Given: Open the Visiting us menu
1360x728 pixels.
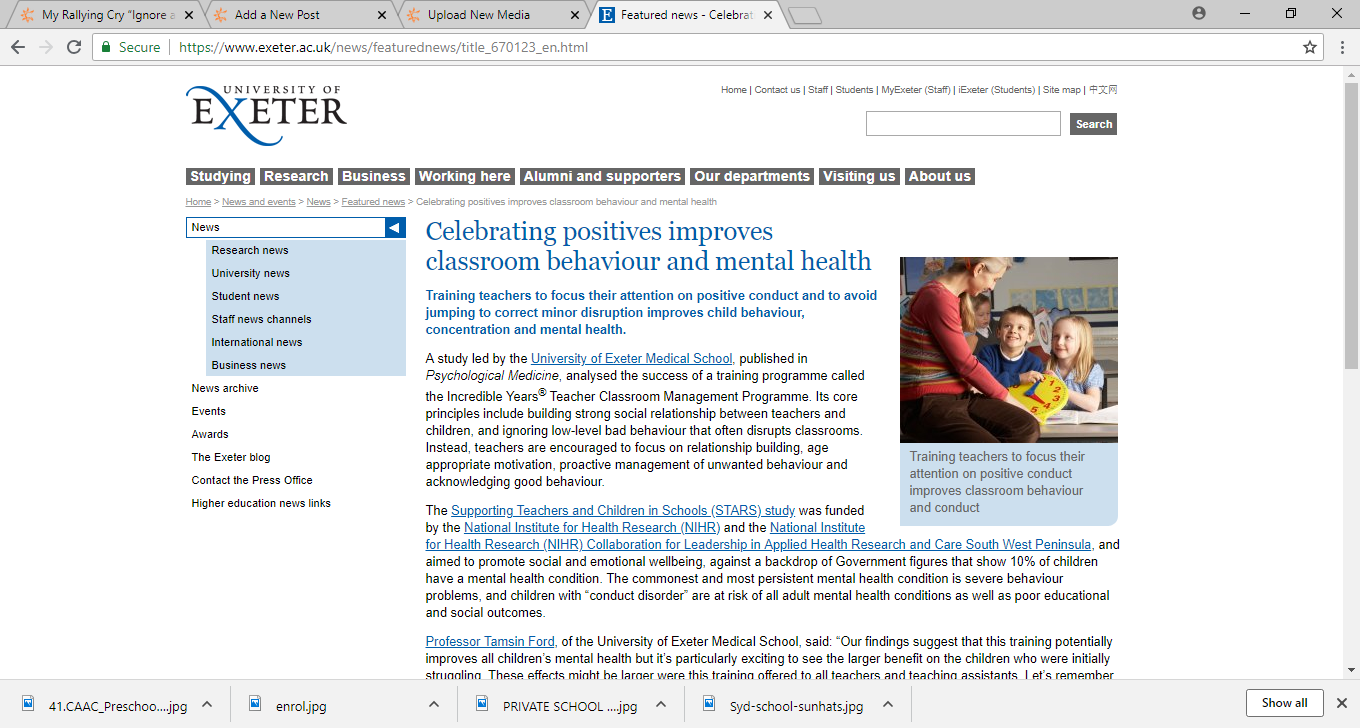Looking at the screenshot, I should click(x=859, y=176).
